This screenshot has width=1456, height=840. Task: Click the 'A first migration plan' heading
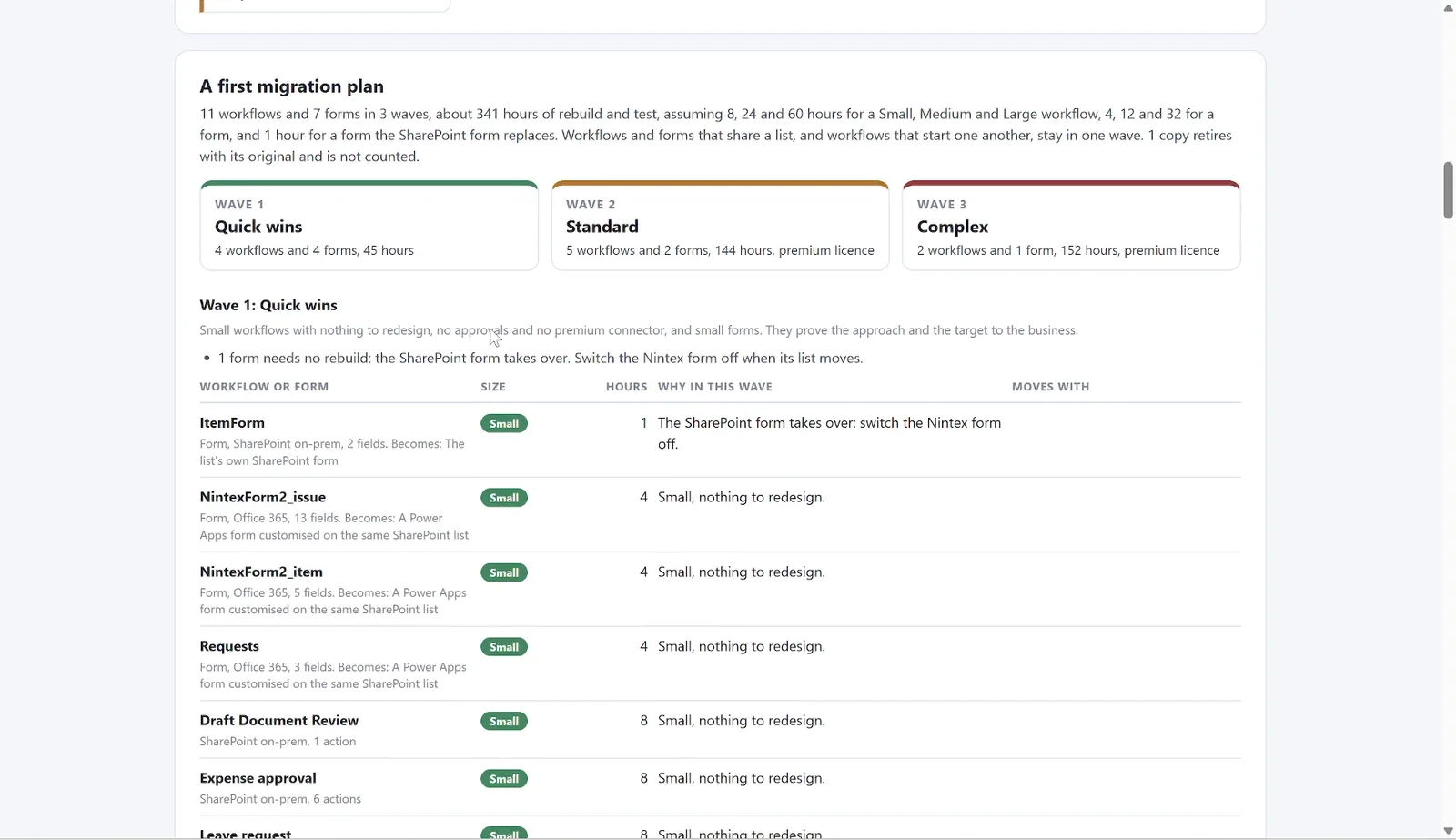point(292,86)
